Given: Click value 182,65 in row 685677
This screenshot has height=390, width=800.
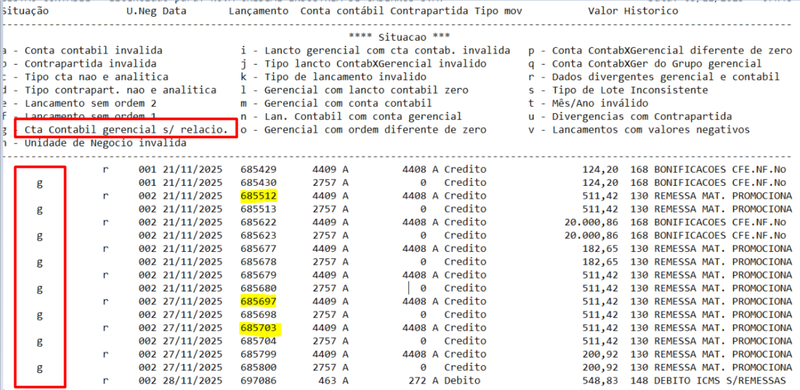Looking at the screenshot, I should [600, 249].
